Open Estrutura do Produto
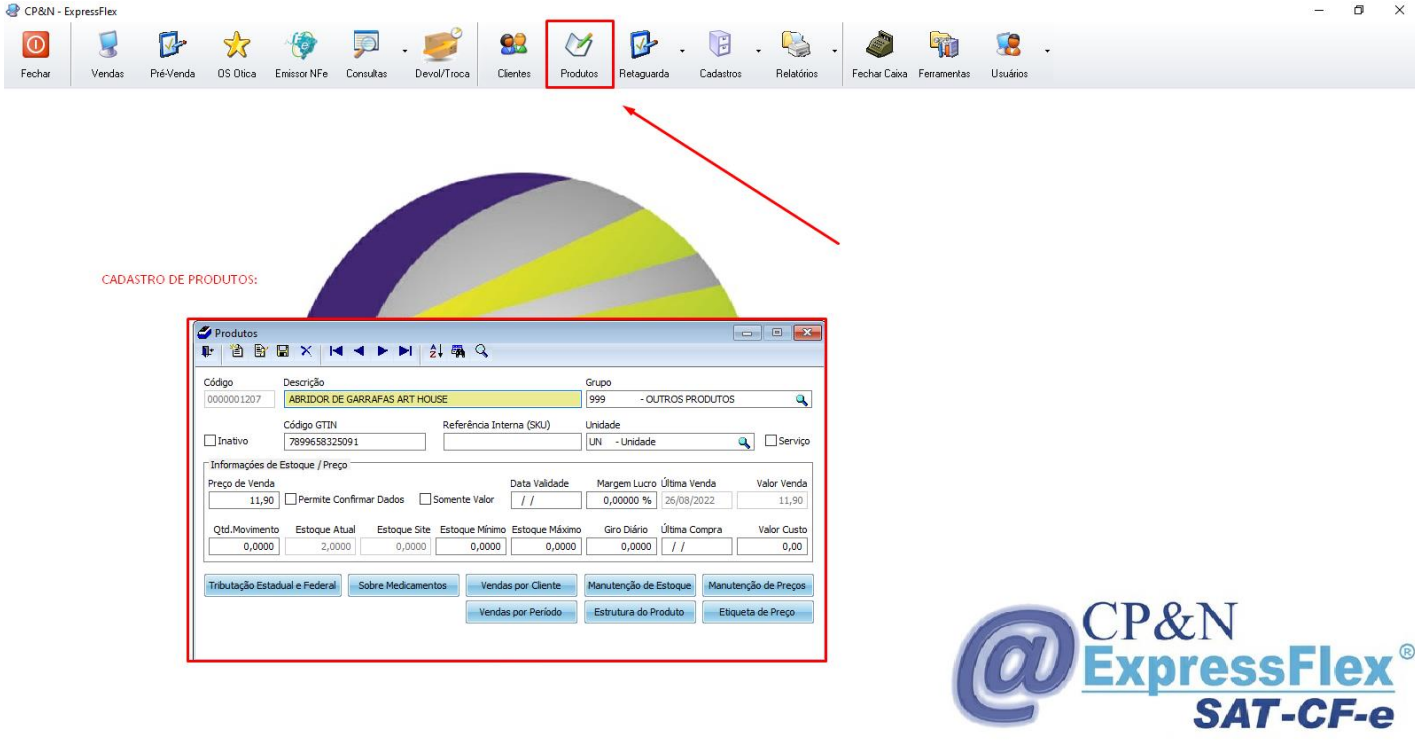This screenshot has height=746, width=1415. [x=639, y=612]
